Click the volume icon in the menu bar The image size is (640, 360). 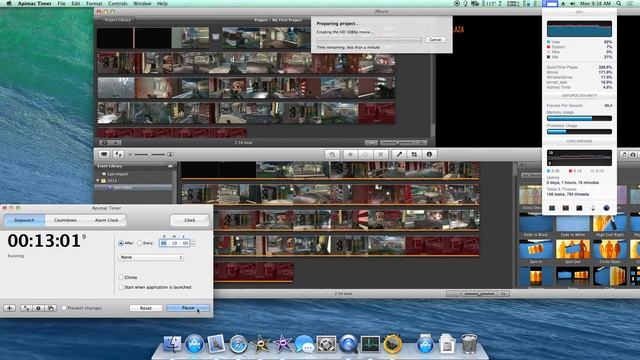coord(572,3)
